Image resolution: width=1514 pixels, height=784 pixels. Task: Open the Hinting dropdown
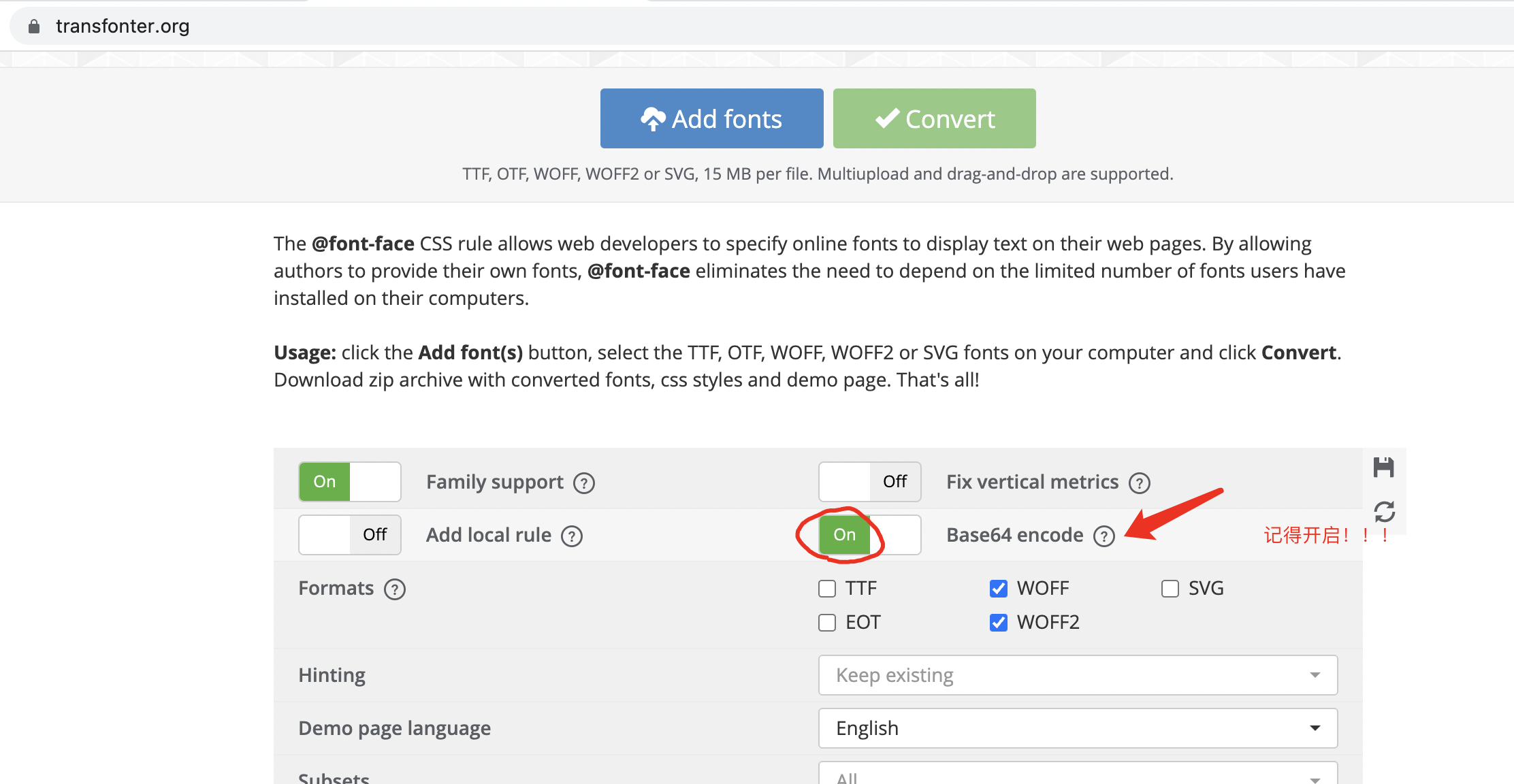click(x=1078, y=675)
